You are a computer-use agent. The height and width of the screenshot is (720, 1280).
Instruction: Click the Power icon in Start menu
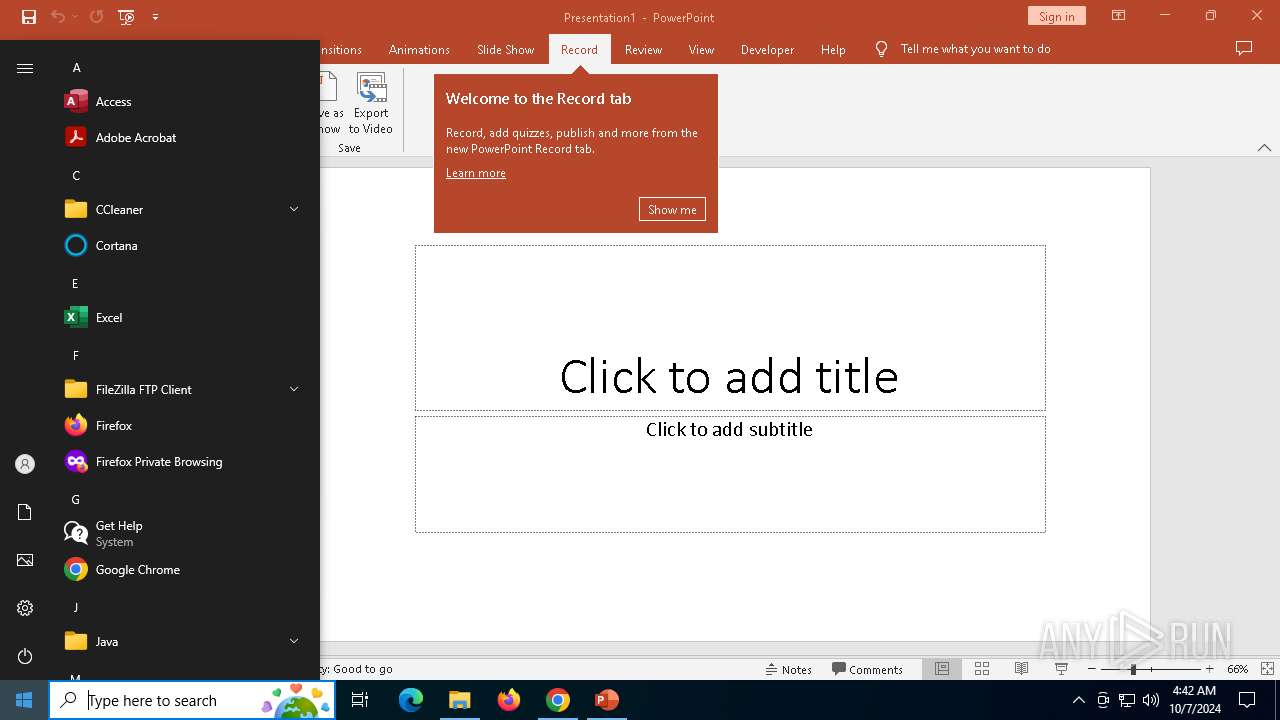(x=25, y=656)
